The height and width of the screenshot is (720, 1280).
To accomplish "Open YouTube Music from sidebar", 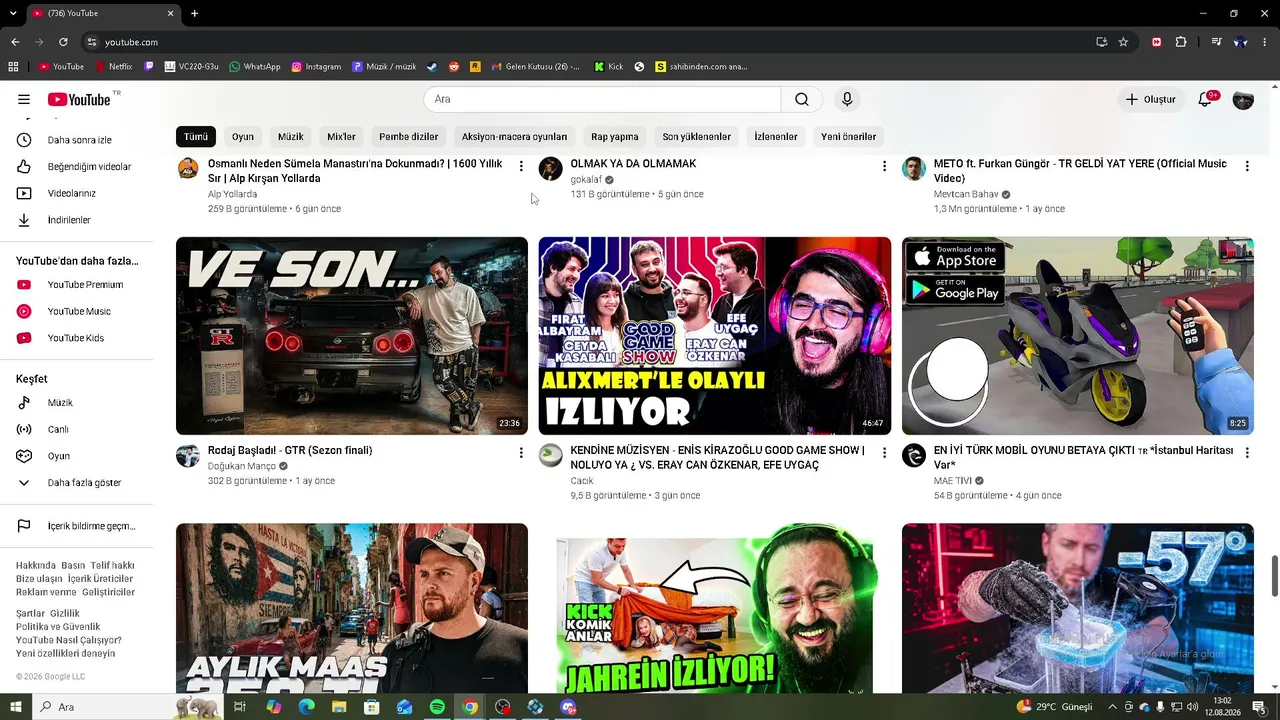I will 78,311.
